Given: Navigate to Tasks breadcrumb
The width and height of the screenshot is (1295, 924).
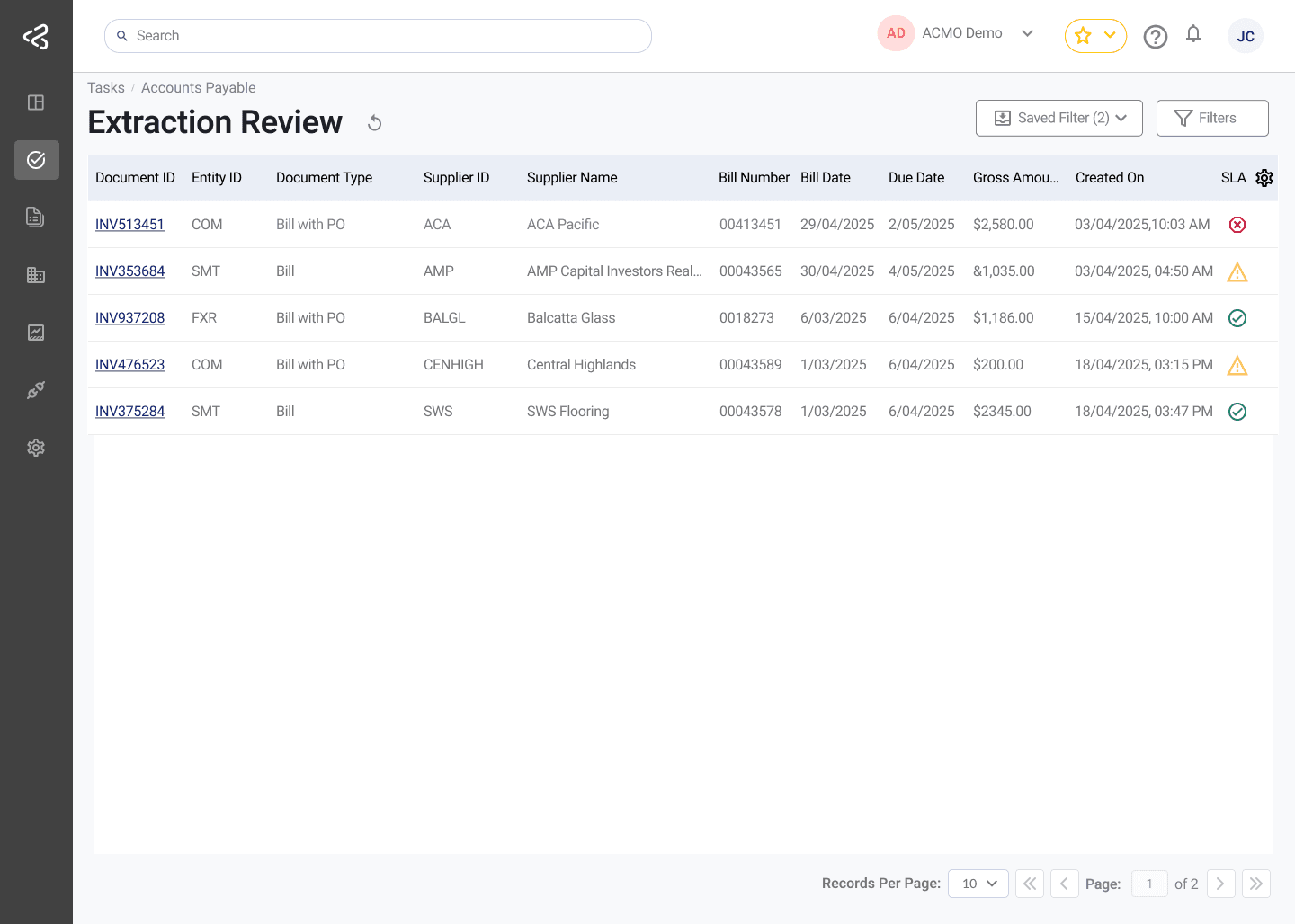Looking at the screenshot, I should [105, 87].
